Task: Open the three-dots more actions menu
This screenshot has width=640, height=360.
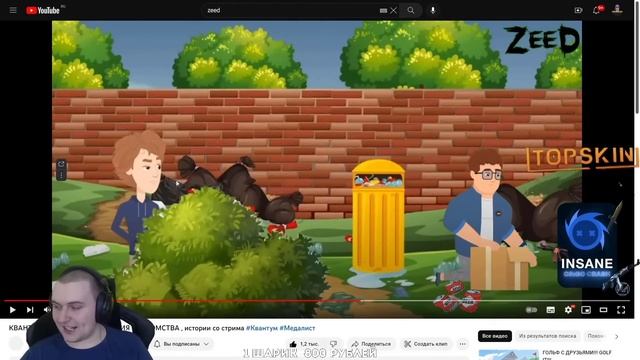Action: (462, 344)
